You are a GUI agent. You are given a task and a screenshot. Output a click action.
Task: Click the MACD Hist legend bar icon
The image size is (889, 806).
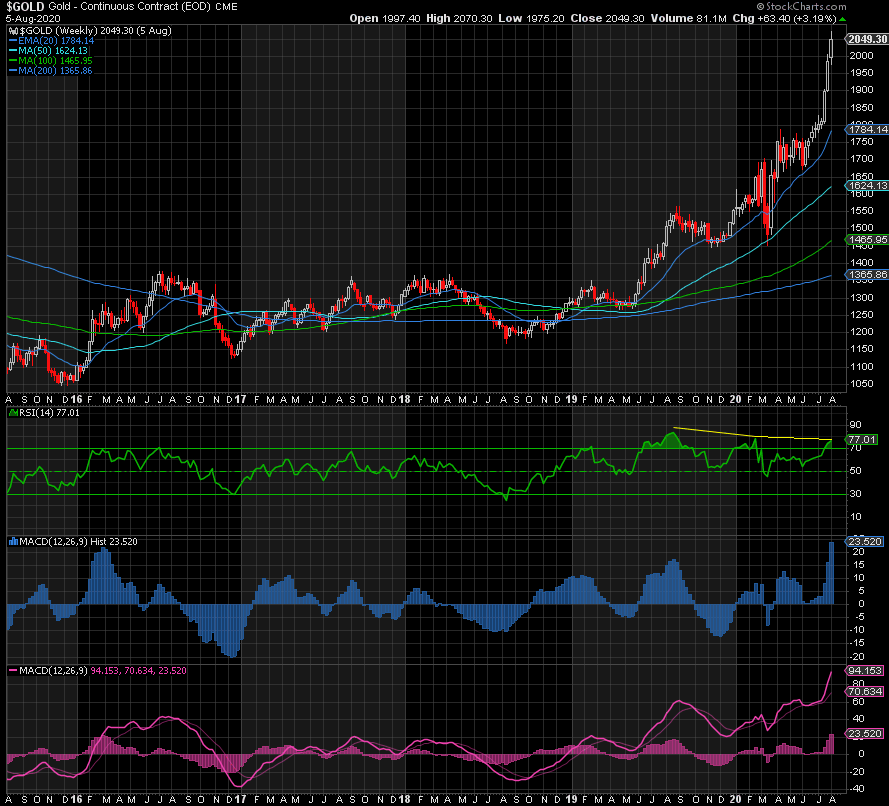(x=12, y=541)
